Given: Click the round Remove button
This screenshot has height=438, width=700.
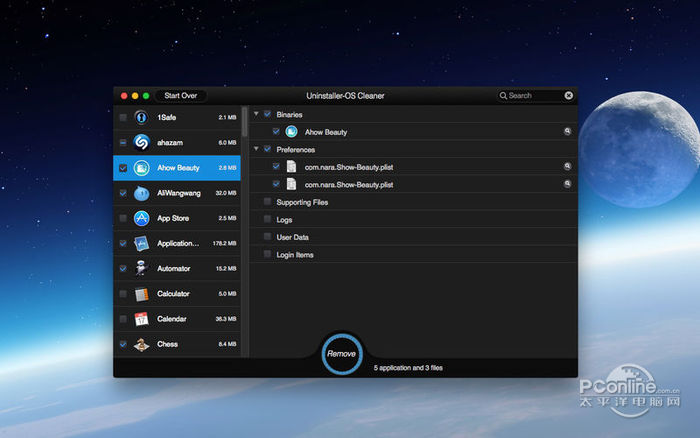Looking at the screenshot, I should coord(341,354).
